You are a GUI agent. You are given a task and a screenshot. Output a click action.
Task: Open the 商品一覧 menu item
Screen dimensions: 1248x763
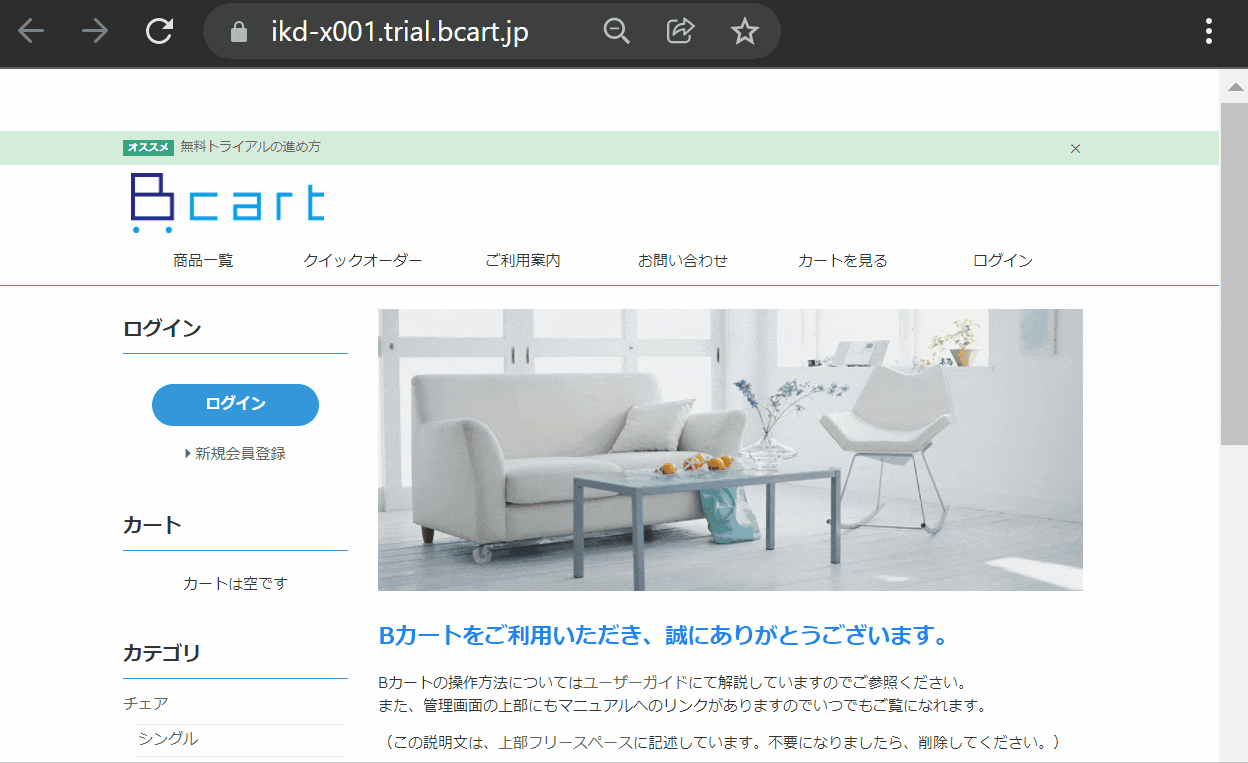203,260
